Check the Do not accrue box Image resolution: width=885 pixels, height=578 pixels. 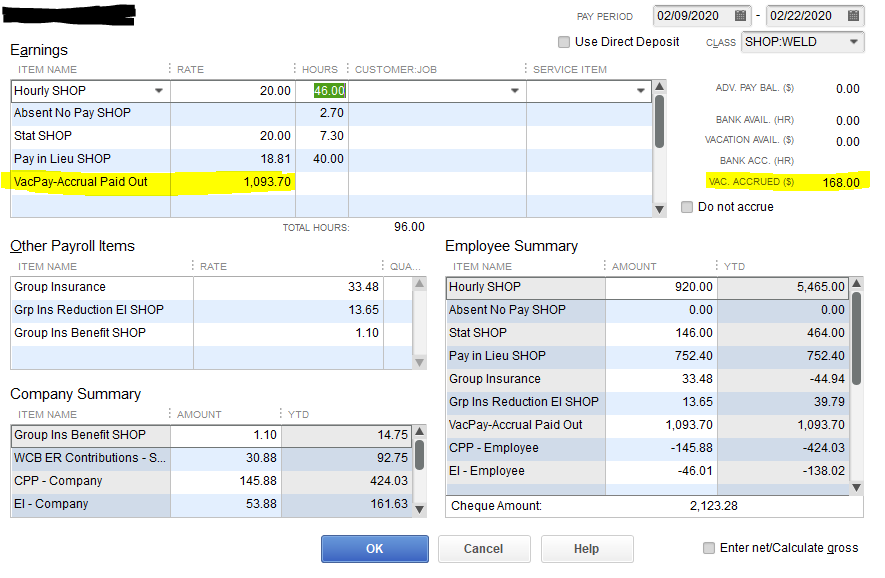point(688,206)
